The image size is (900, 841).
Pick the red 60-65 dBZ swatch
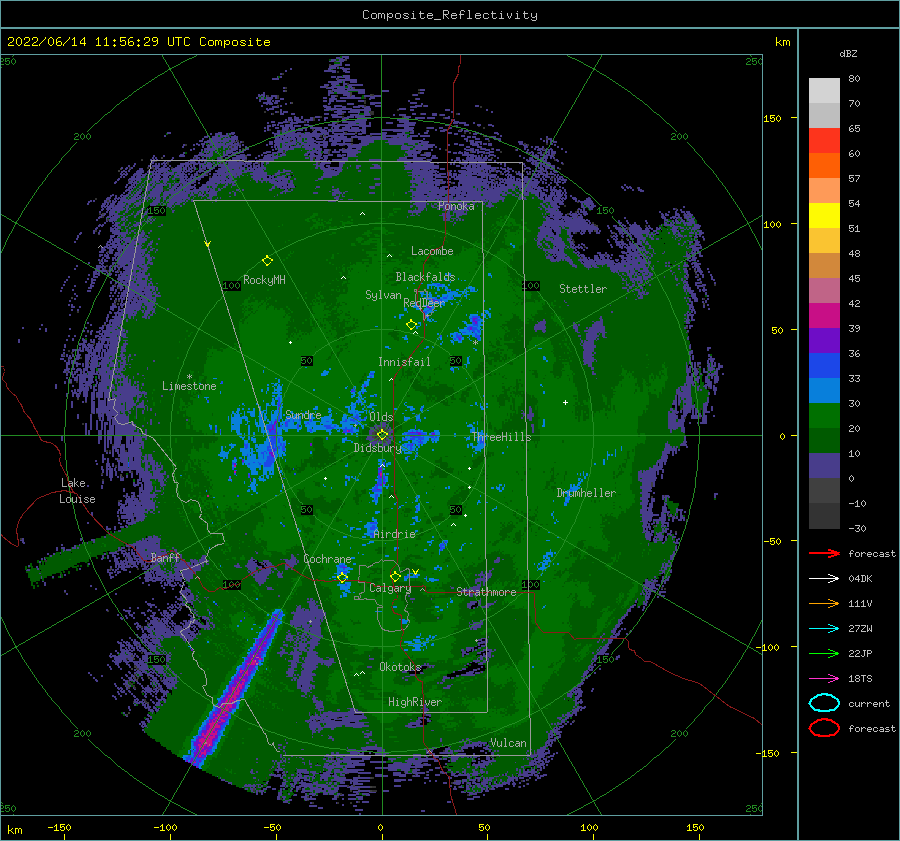click(x=824, y=141)
